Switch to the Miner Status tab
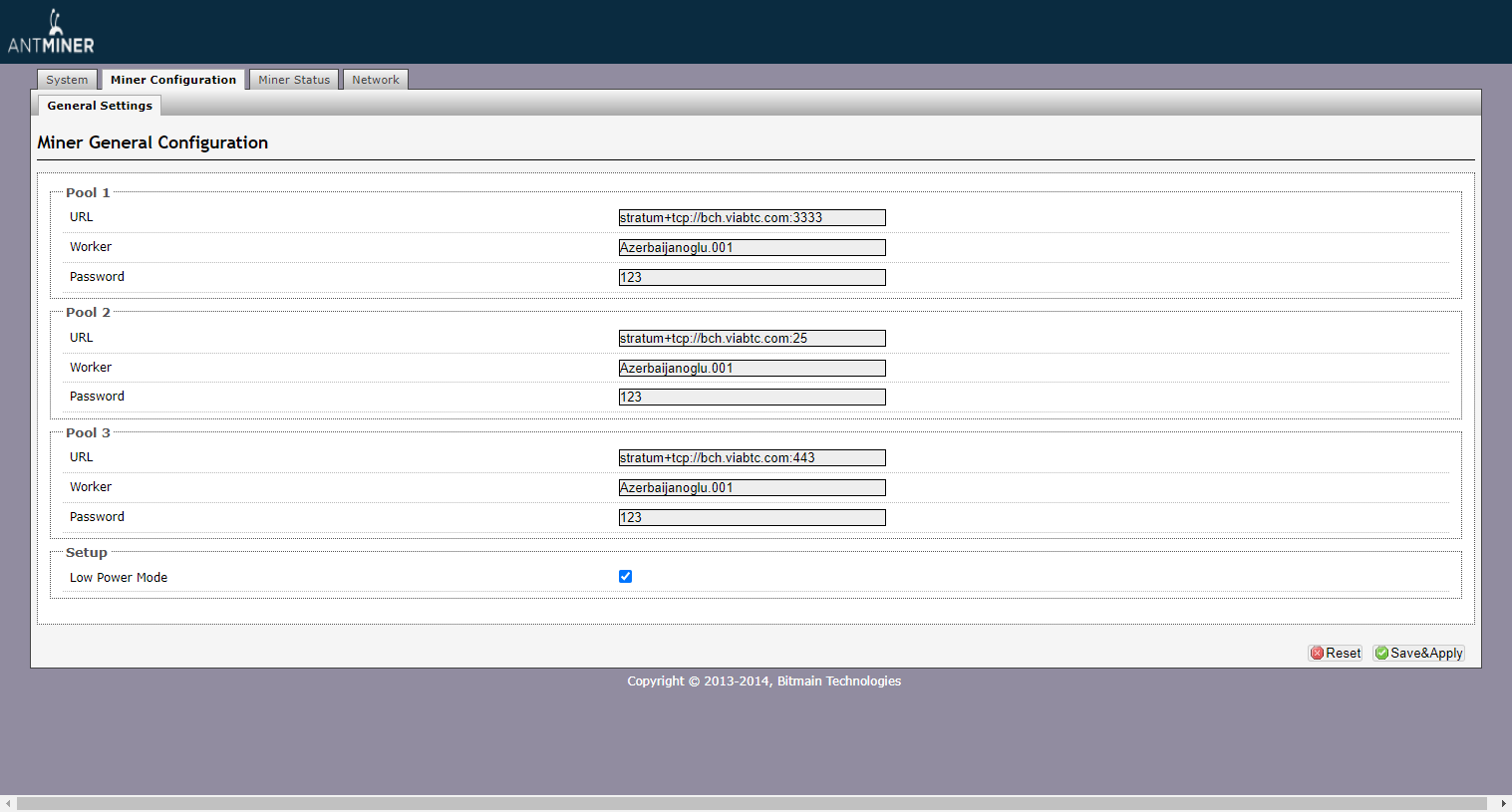This screenshot has height=812, width=1512. coord(294,80)
